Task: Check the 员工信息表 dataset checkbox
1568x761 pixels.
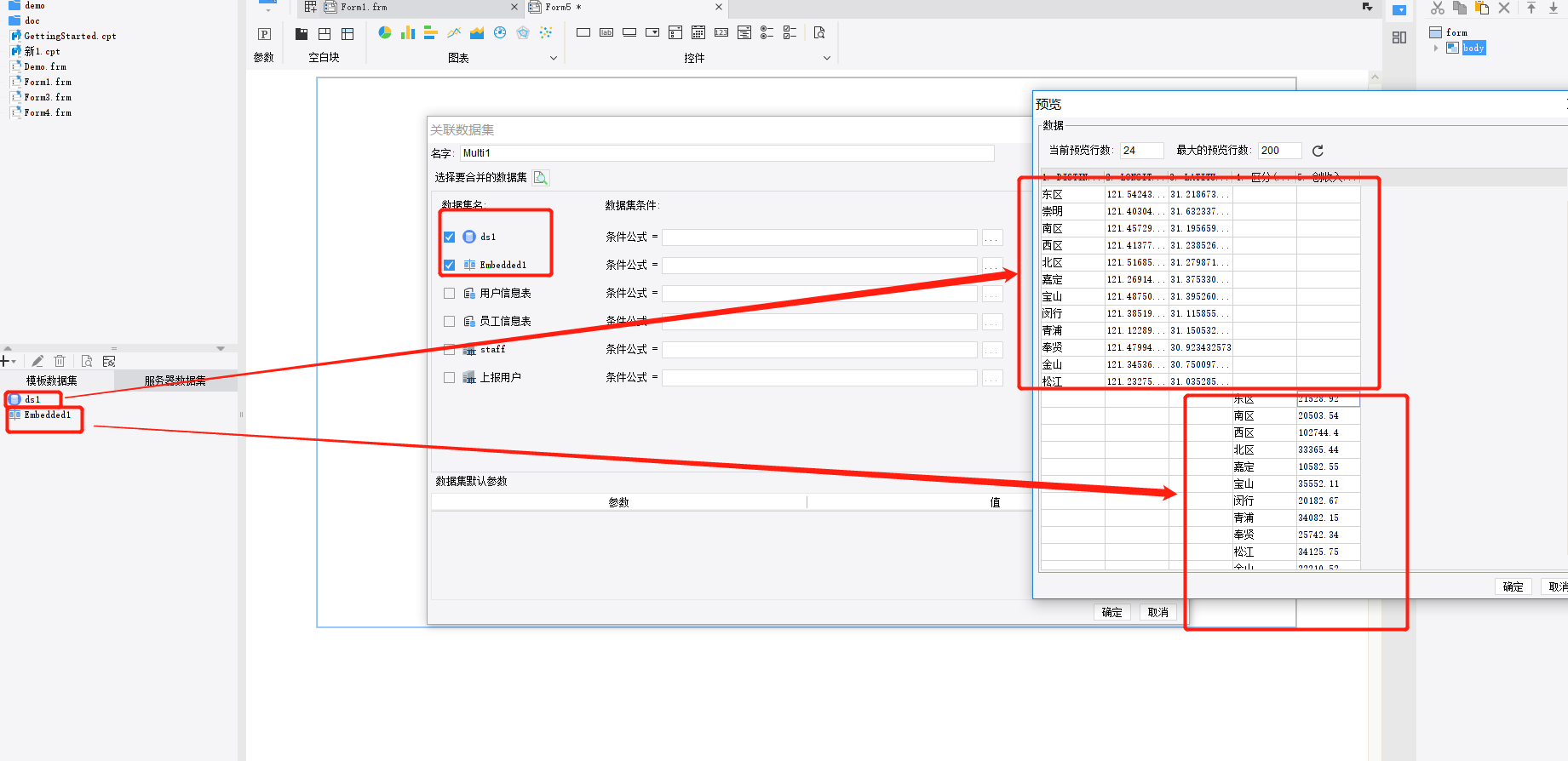Action: [x=449, y=321]
